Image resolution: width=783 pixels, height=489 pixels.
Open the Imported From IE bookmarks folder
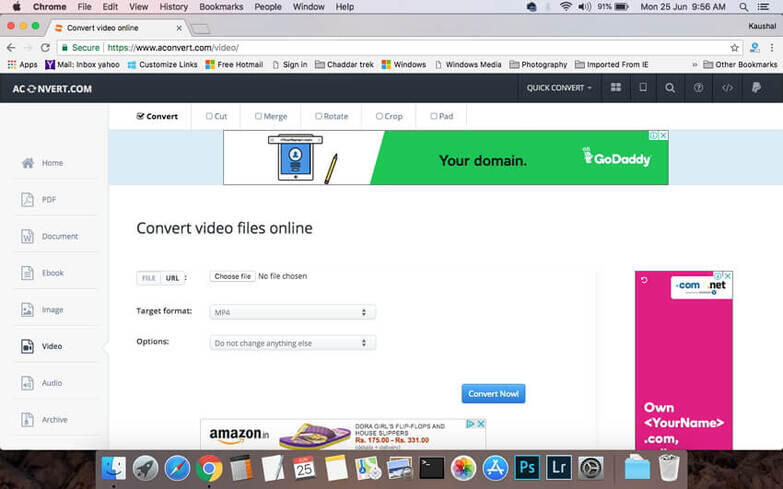(x=612, y=64)
